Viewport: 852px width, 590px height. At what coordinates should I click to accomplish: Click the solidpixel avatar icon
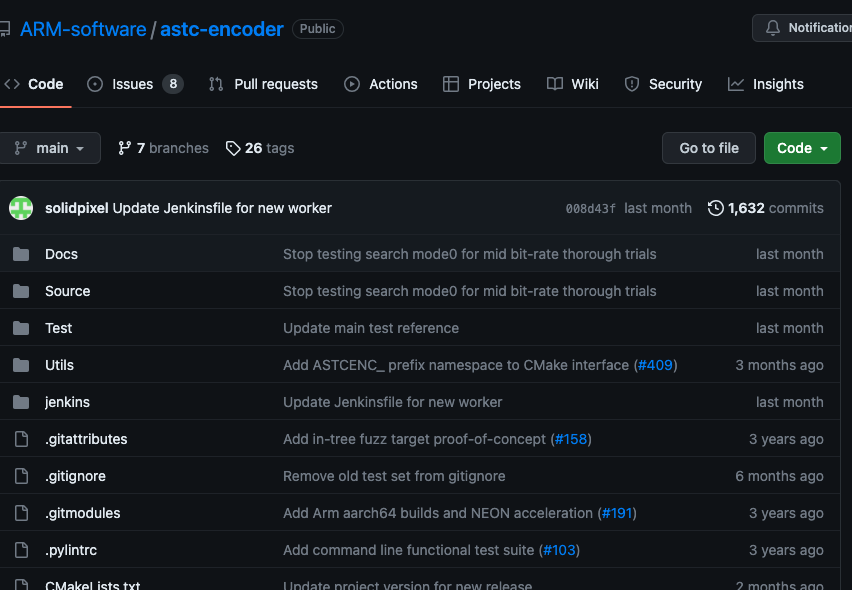pyautogui.click(x=21, y=208)
